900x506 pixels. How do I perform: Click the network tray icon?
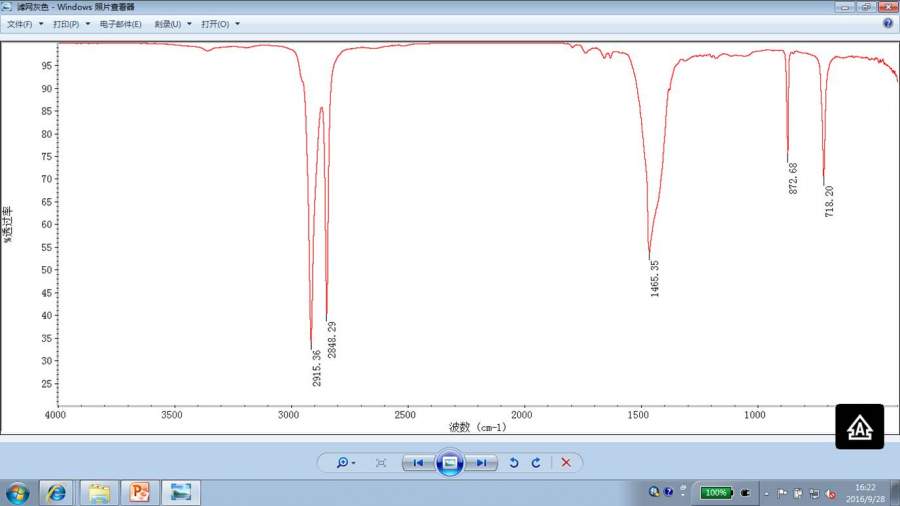(814, 493)
